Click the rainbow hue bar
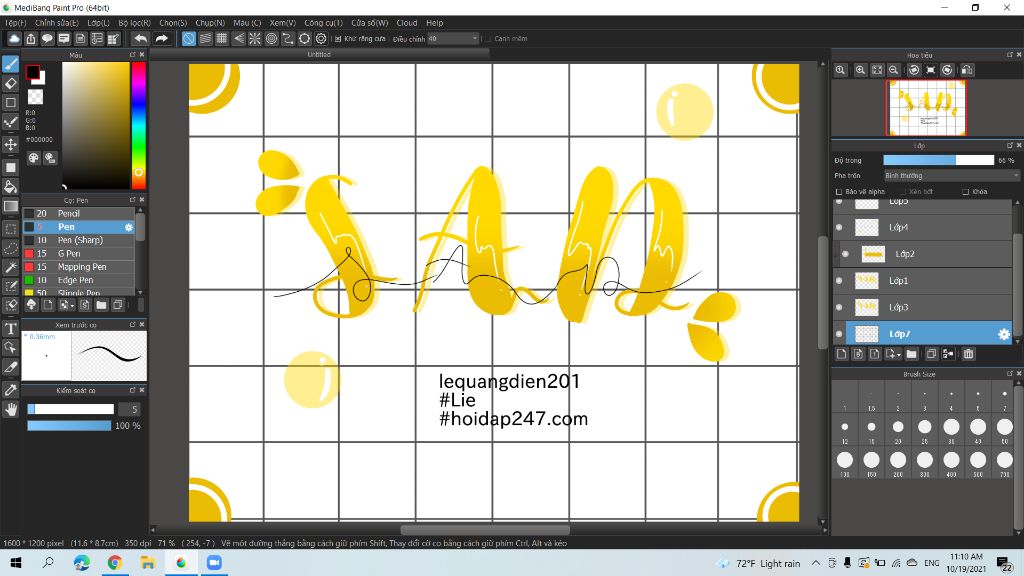 click(x=138, y=125)
